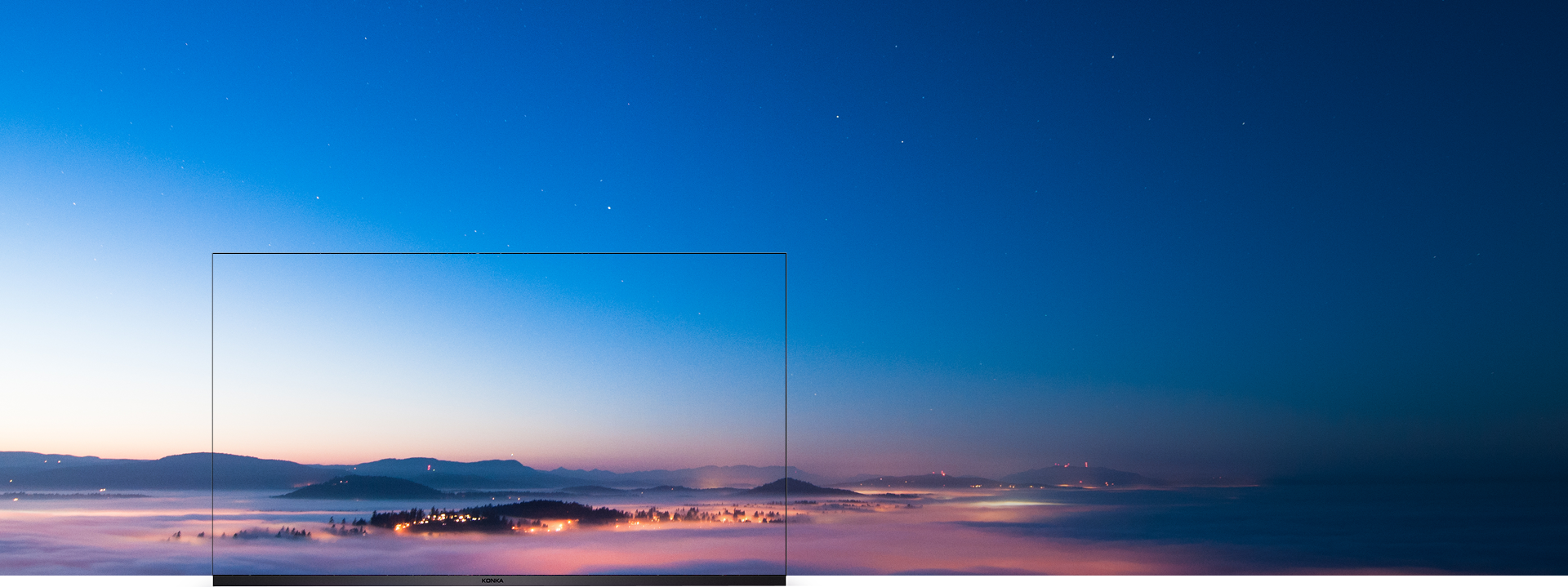Screen dimensions: 1568x587
Task: Click the top-left corner of the TV frame
Action: (x=213, y=254)
